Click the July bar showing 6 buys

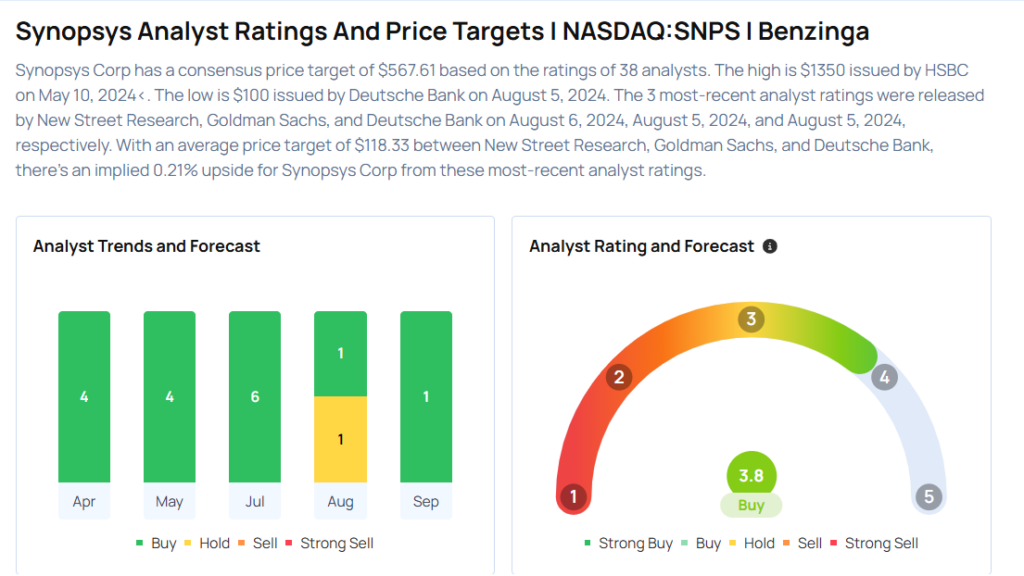pyautogui.click(x=255, y=396)
